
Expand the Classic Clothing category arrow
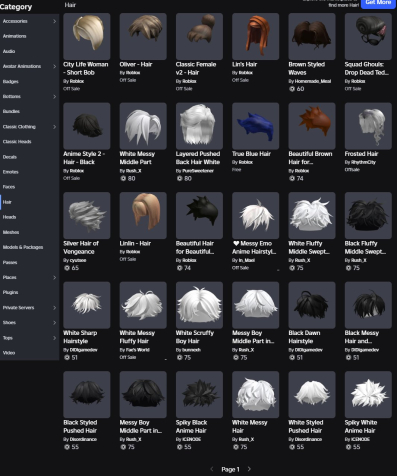[54, 127]
